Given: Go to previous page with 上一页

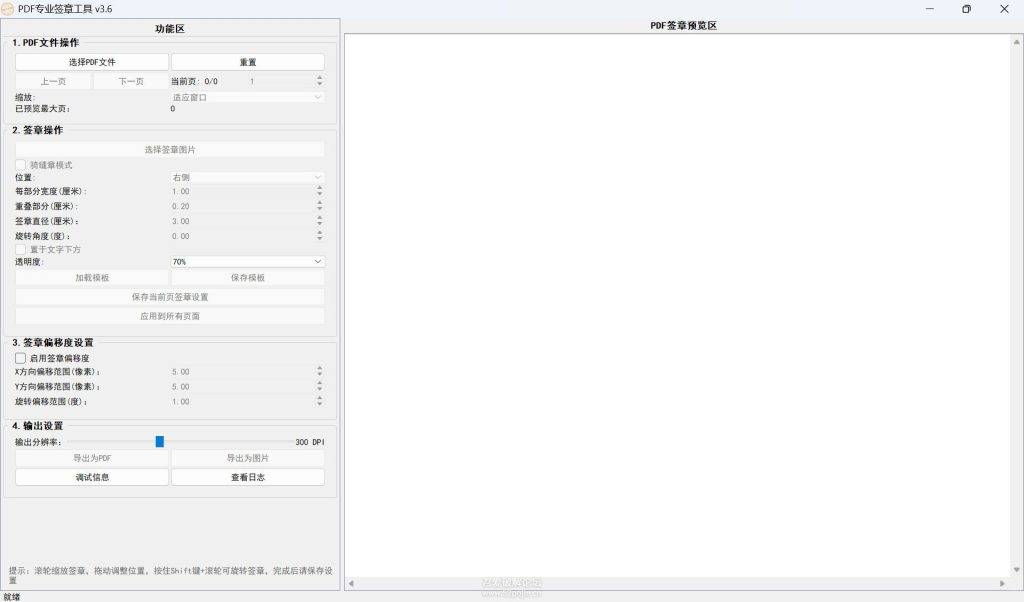Looking at the screenshot, I should tap(52, 80).
